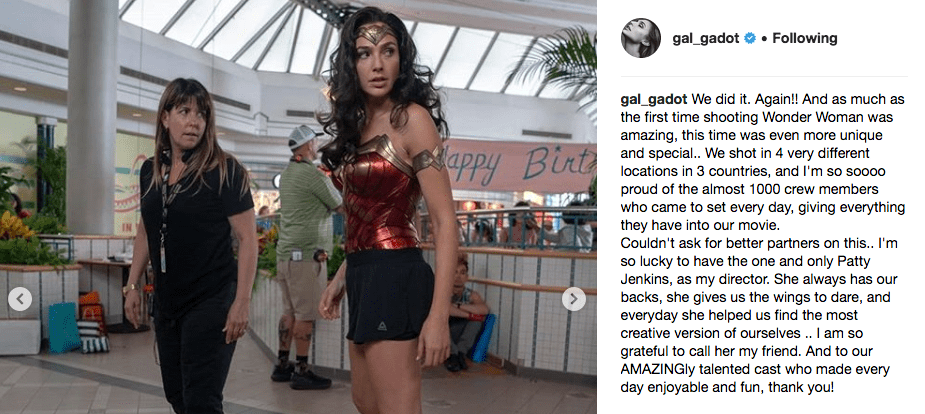Viewport: 925px width, 414px height.
Task: Click the pink Happy Birthday banner
Action: point(519,165)
